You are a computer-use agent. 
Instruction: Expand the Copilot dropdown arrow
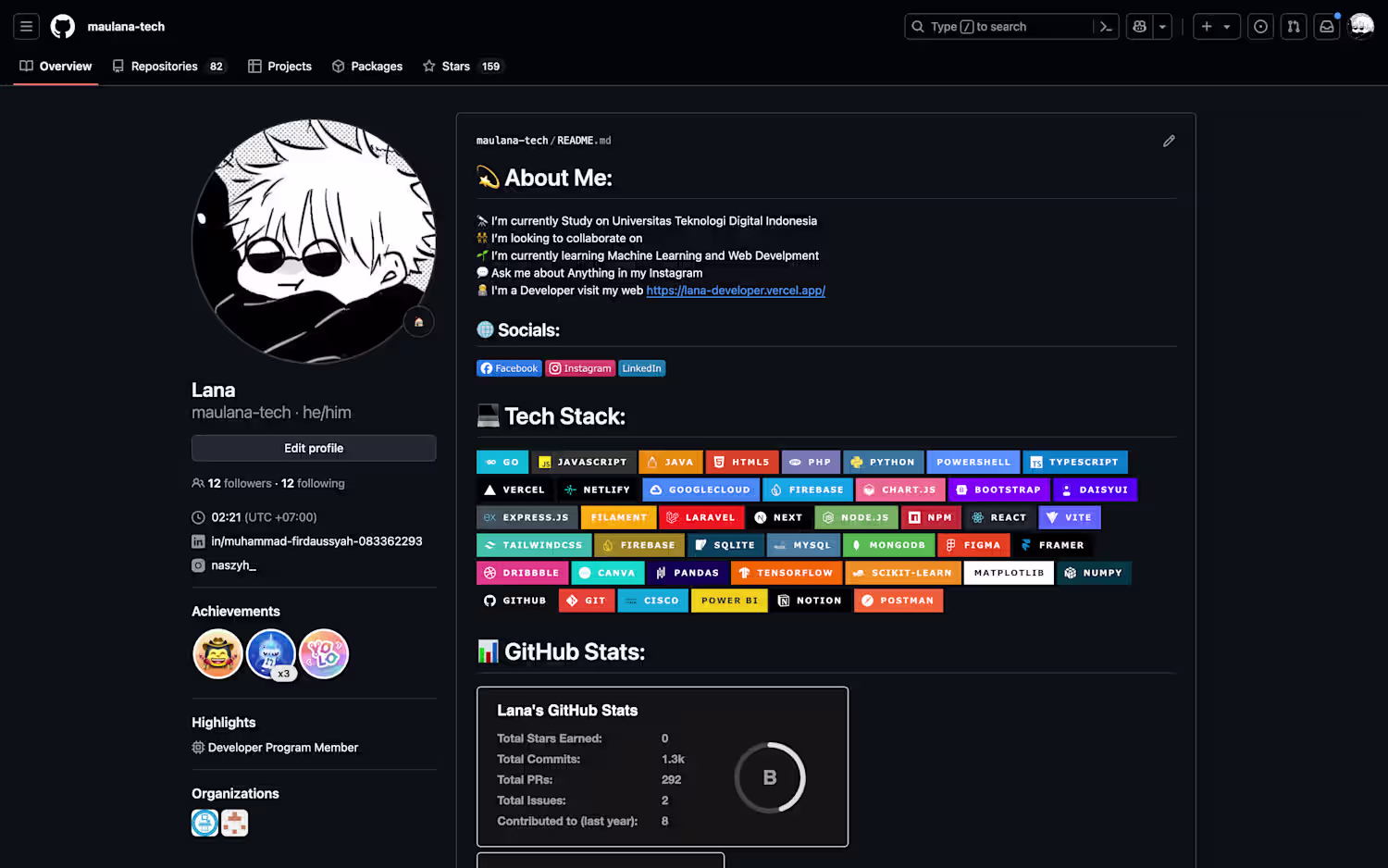coord(1163,27)
